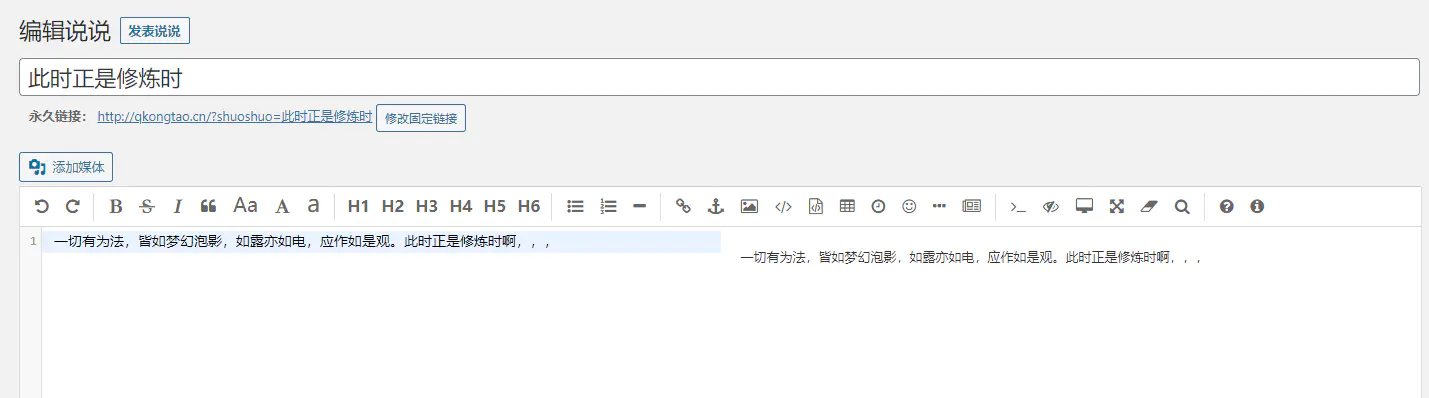
Task: Open the emoji picker
Action: [x=909, y=206]
